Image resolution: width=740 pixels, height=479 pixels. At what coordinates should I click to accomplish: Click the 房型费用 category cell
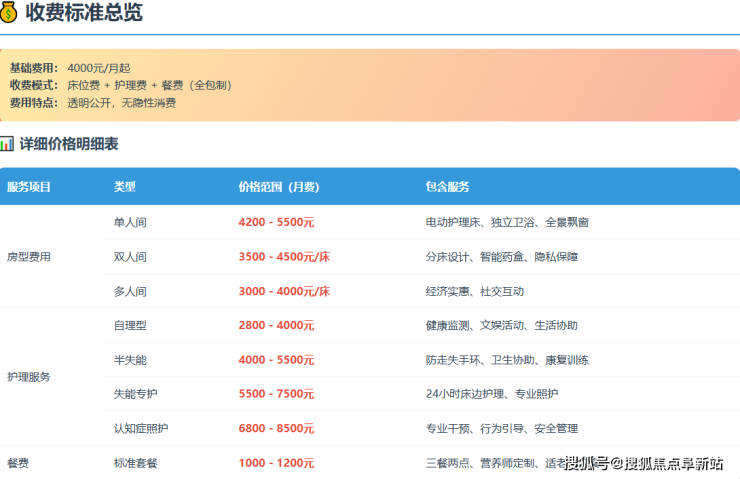(29, 257)
